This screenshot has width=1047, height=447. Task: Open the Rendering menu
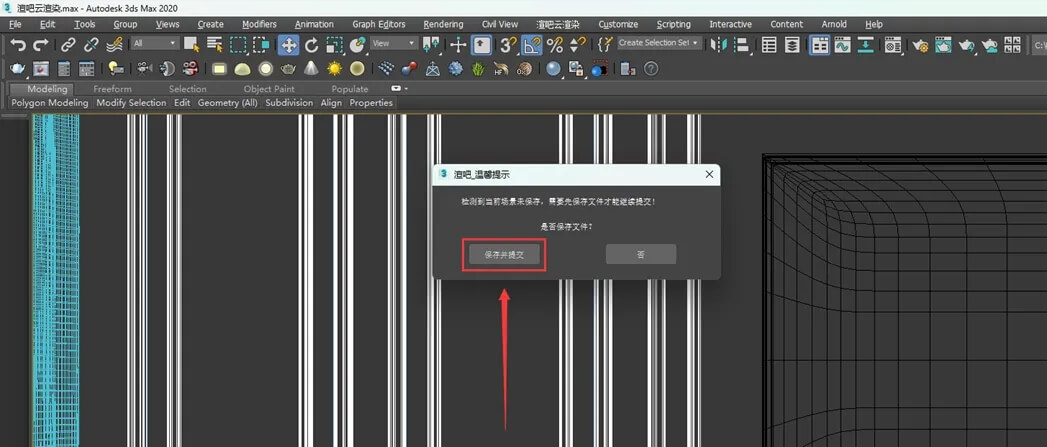[443, 24]
